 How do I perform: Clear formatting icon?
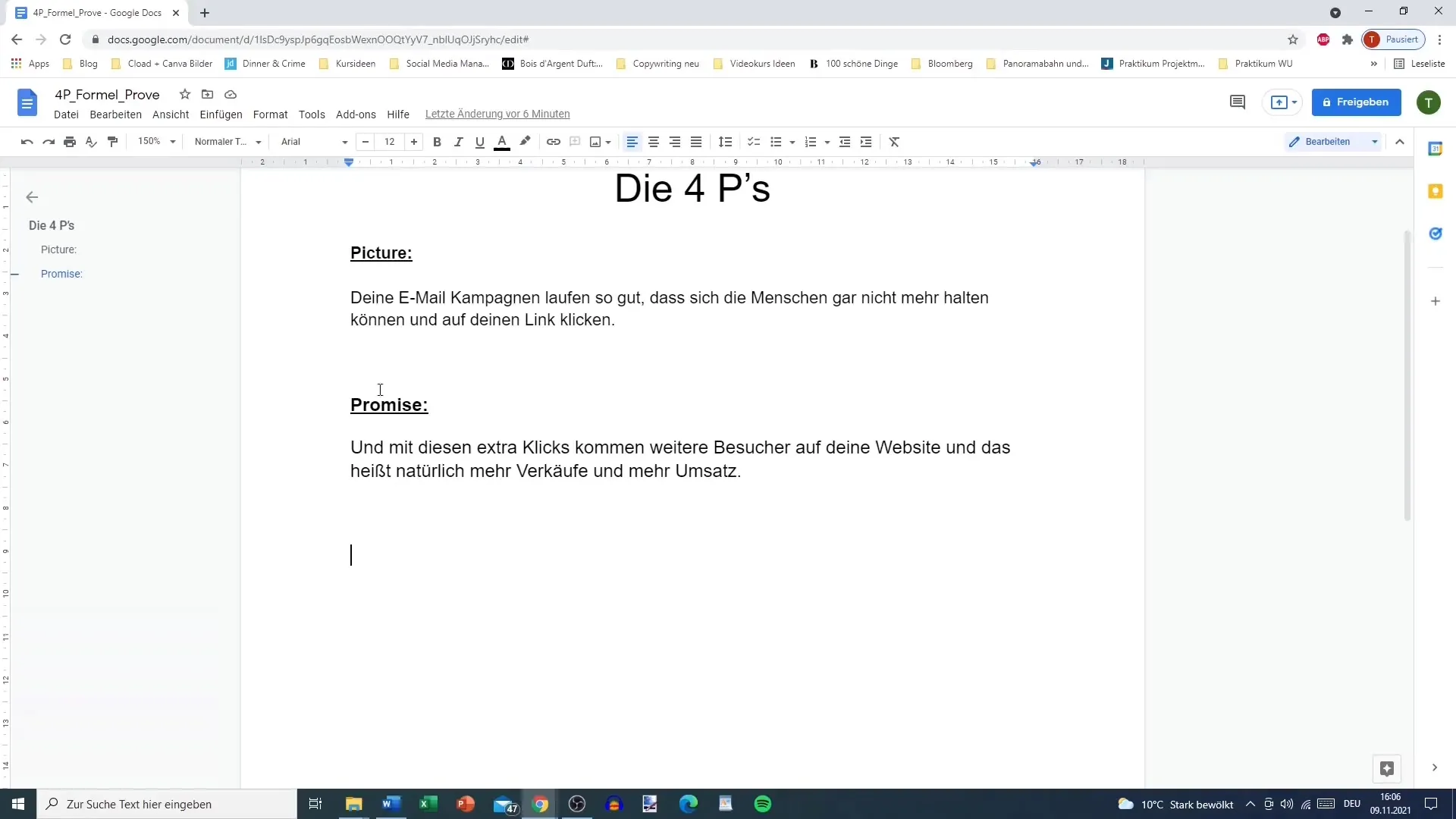(x=894, y=142)
